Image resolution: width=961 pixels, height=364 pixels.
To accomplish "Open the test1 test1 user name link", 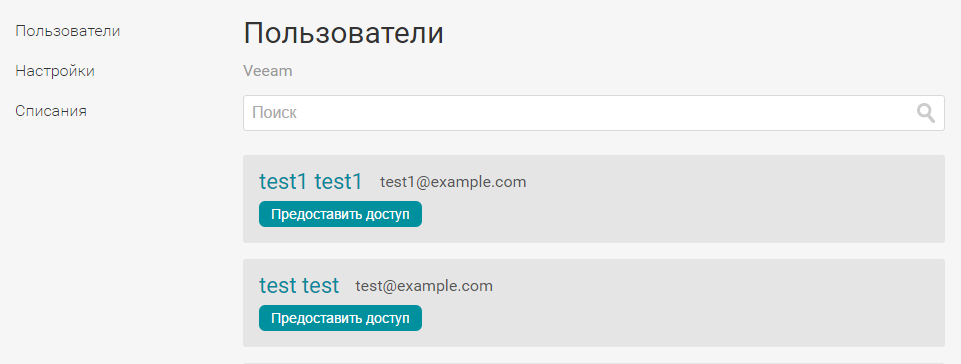I will pyautogui.click(x=311, y=182).
